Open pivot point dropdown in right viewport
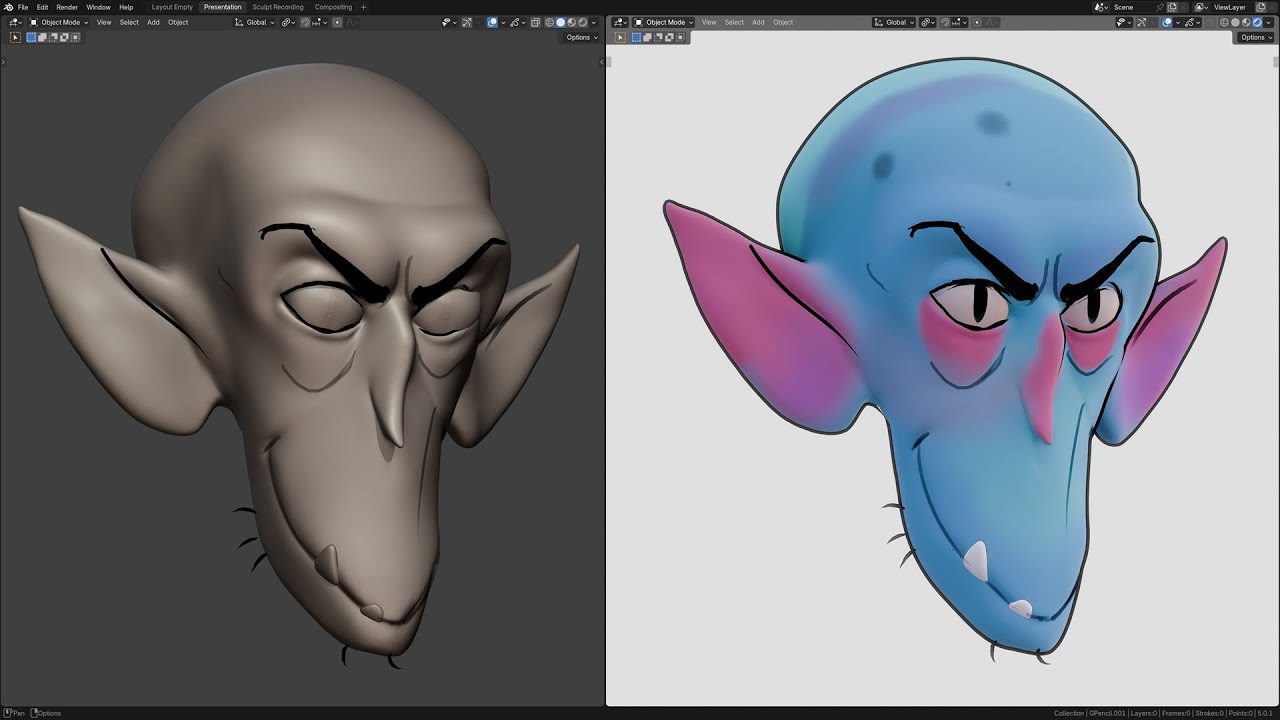 (928, 22)
